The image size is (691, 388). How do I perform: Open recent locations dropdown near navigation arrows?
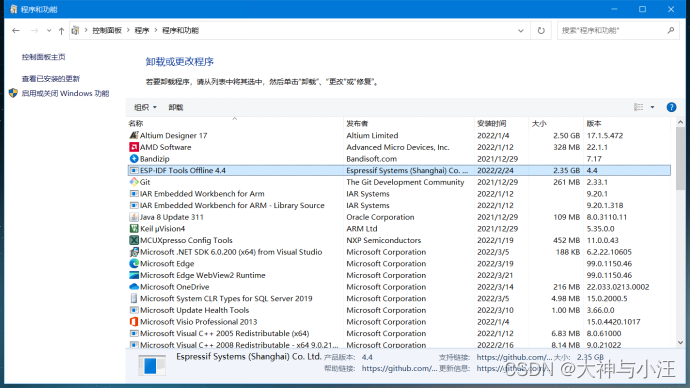point(49,30)
